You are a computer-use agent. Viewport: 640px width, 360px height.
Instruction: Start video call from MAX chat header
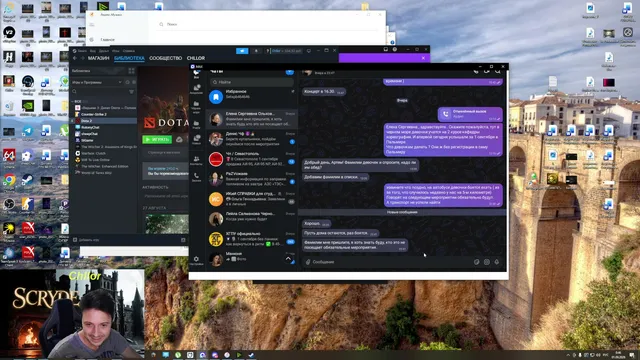pyautogui.click(x=487, y=71)
